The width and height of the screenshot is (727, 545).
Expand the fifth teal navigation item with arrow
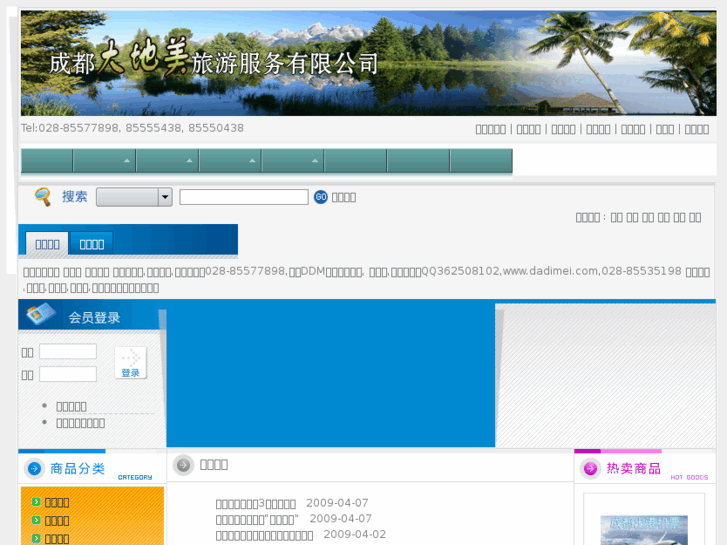(293, 160)
